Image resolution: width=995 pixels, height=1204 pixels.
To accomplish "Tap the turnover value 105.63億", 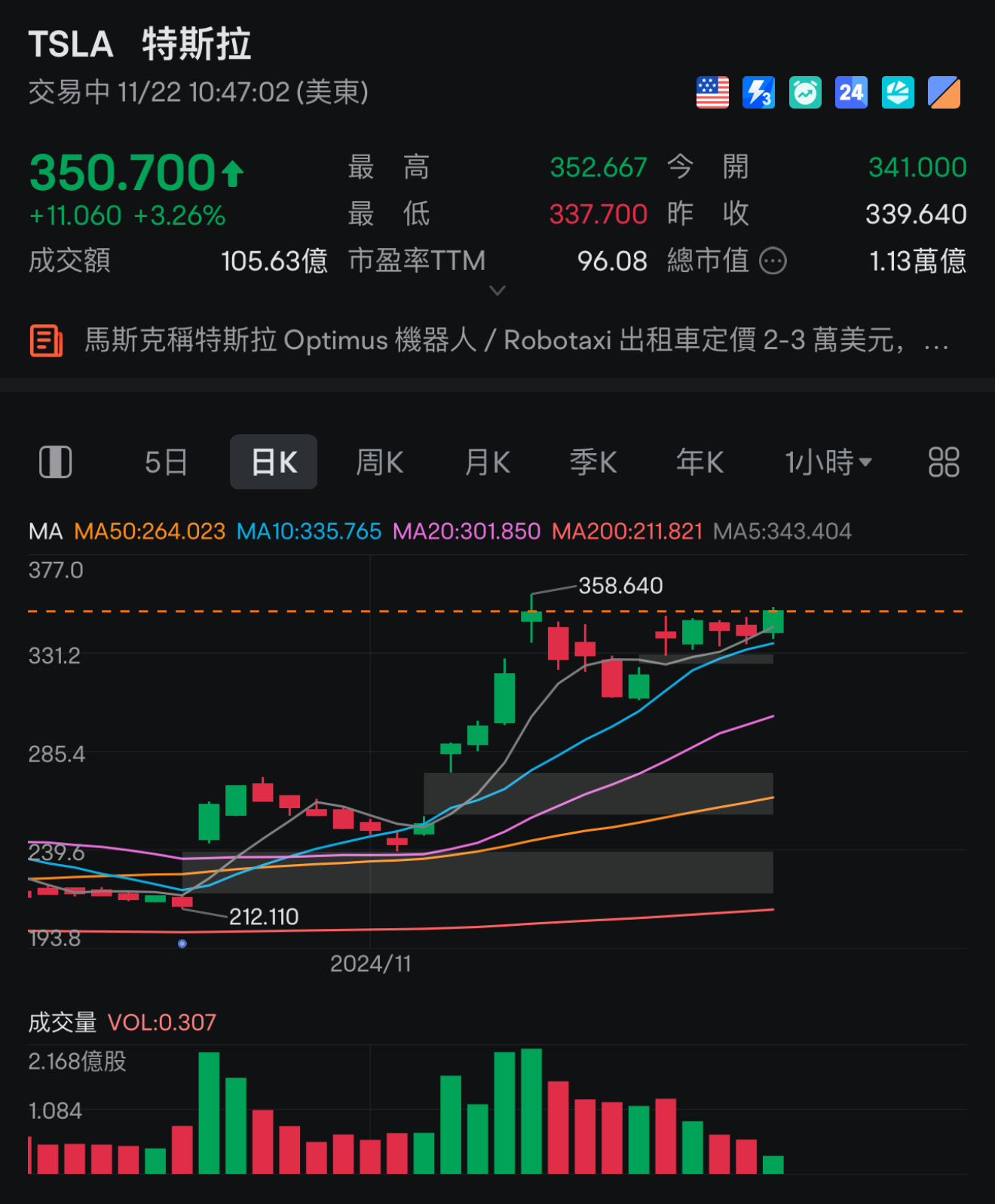I will pos(274,262).
